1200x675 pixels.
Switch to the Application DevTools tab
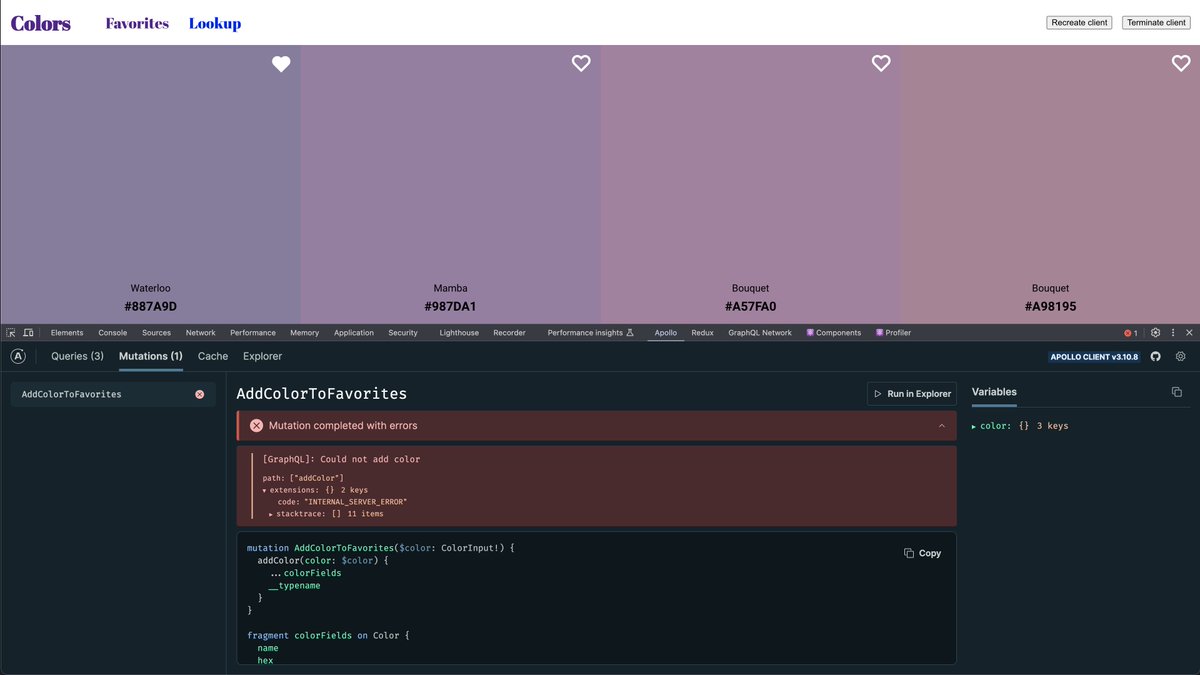(354, 333)
